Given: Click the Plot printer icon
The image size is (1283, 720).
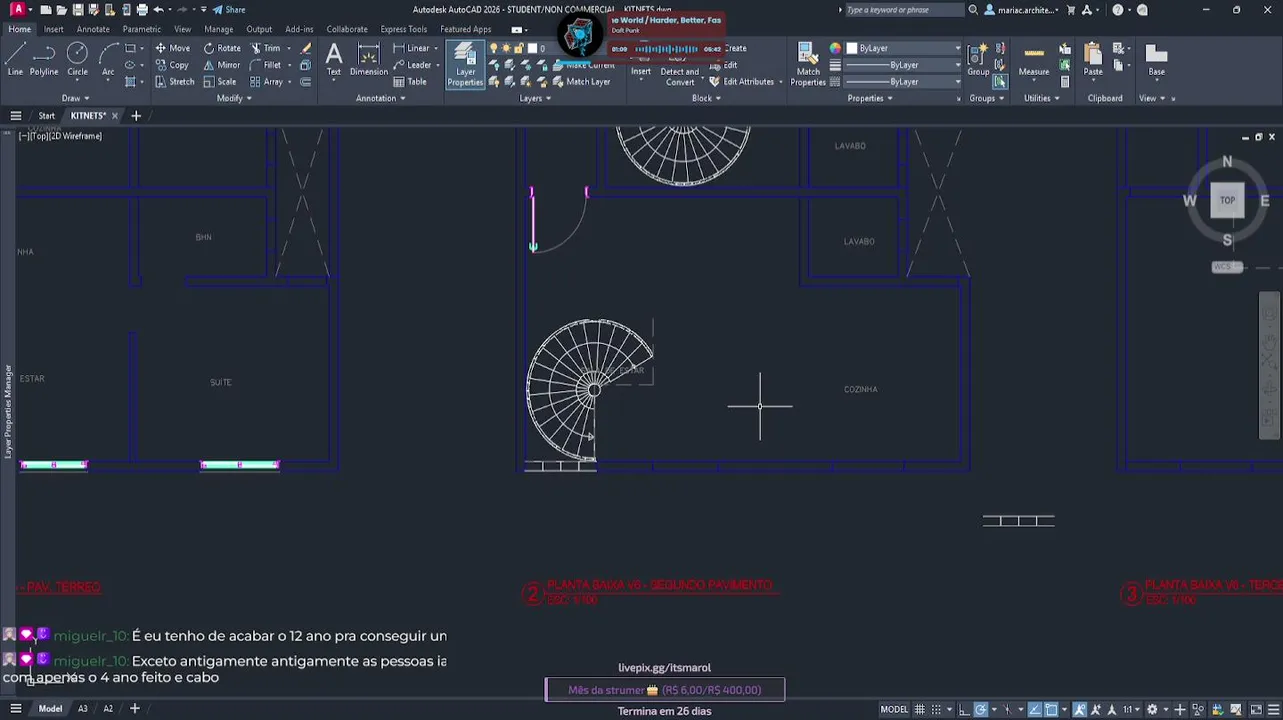Looking at the screenshot, I should pyautogui.click(x=142, y=10).
